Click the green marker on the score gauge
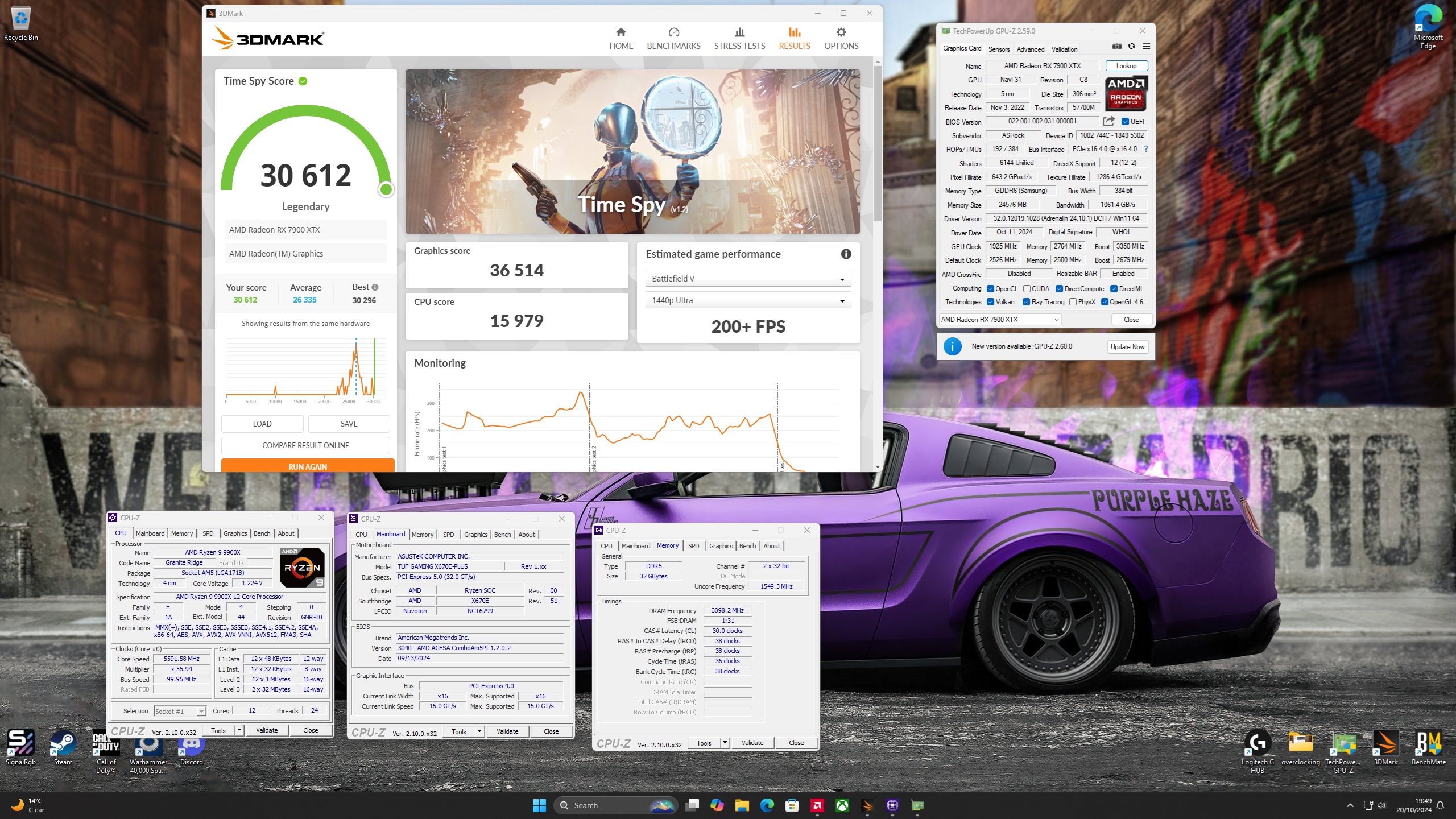The width and height of the screenshot is (1456, 819). [386, 189]
